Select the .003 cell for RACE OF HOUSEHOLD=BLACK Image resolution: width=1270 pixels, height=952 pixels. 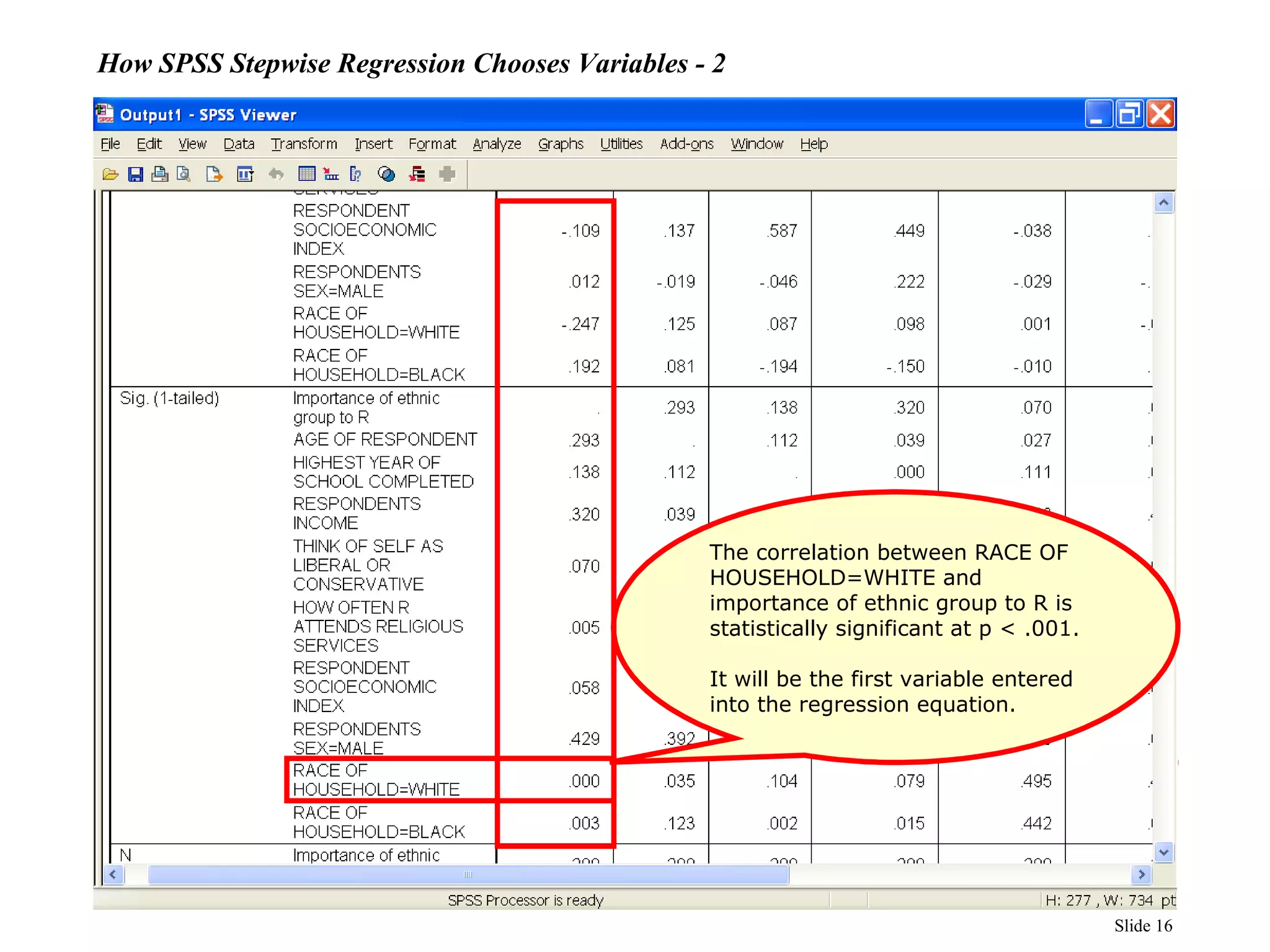(x=584, y=823)
